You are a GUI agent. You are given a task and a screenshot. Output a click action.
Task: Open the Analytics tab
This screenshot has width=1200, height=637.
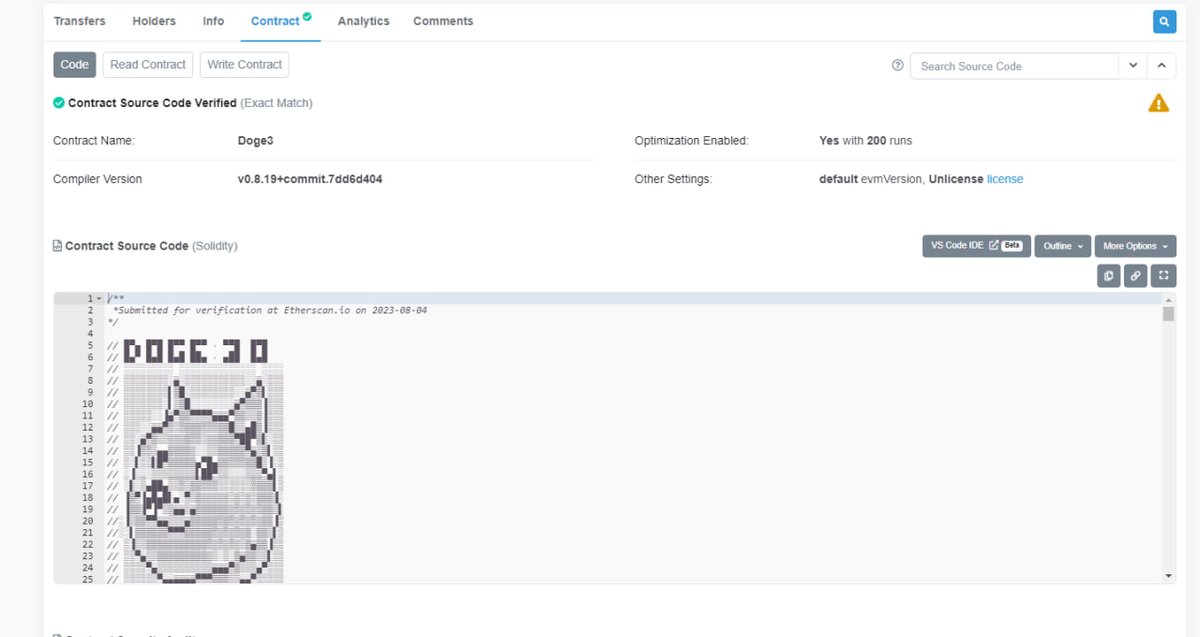tap(364, 21)
